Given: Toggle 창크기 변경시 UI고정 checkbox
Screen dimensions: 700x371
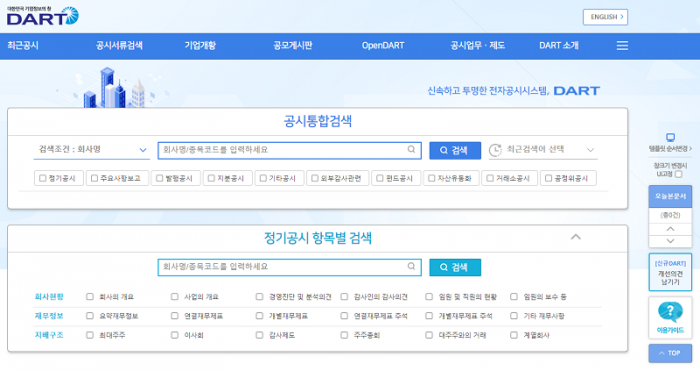Looking at the screenshot, I should point(679,174).
